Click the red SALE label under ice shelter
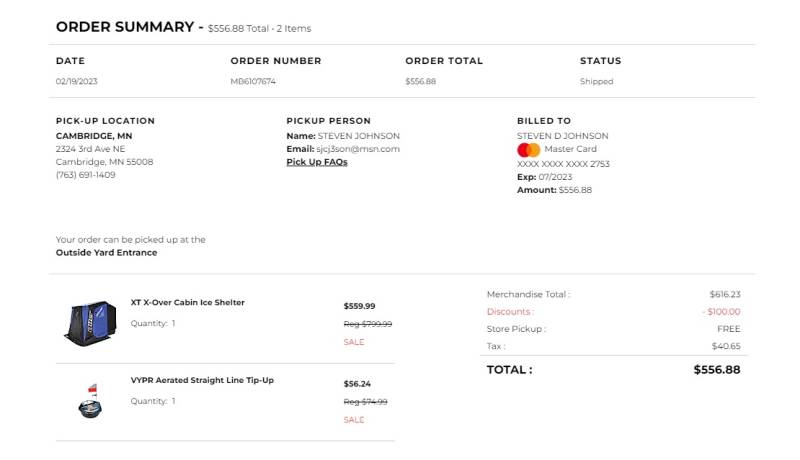The image size is (800, 460). coord(354,342)
